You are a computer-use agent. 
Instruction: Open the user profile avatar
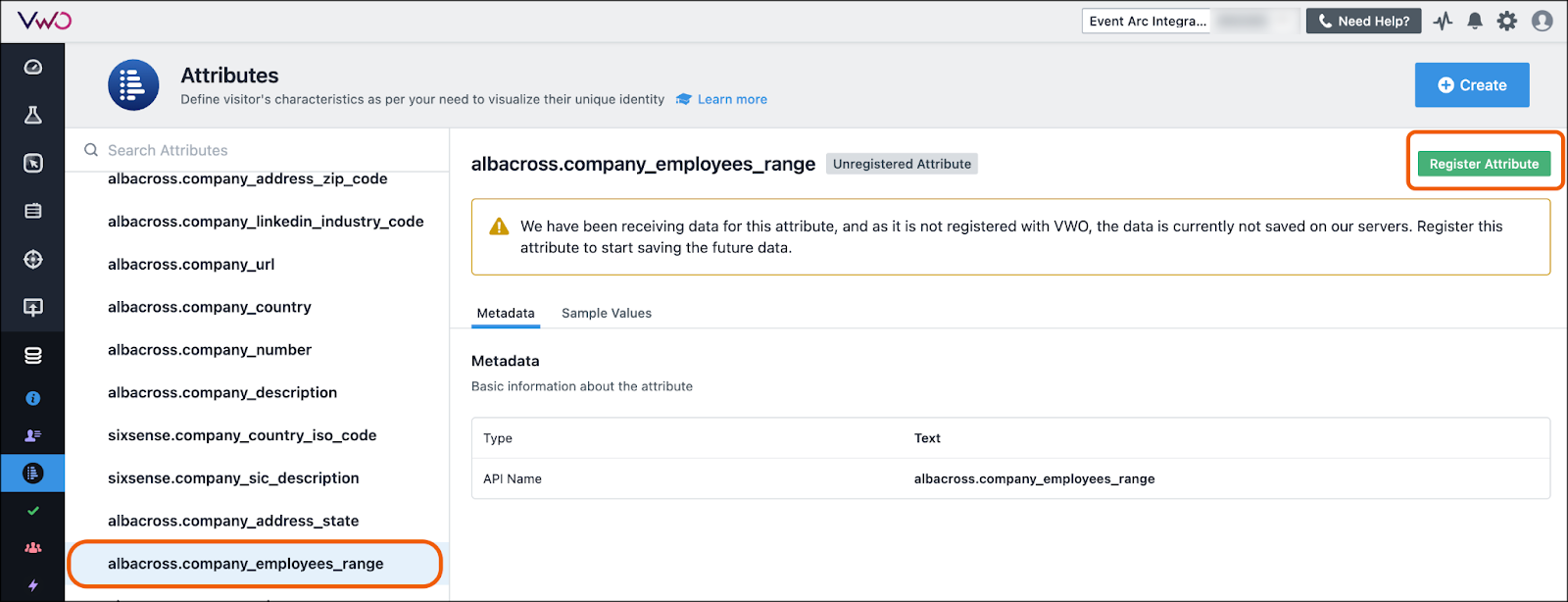[1542, 21]
